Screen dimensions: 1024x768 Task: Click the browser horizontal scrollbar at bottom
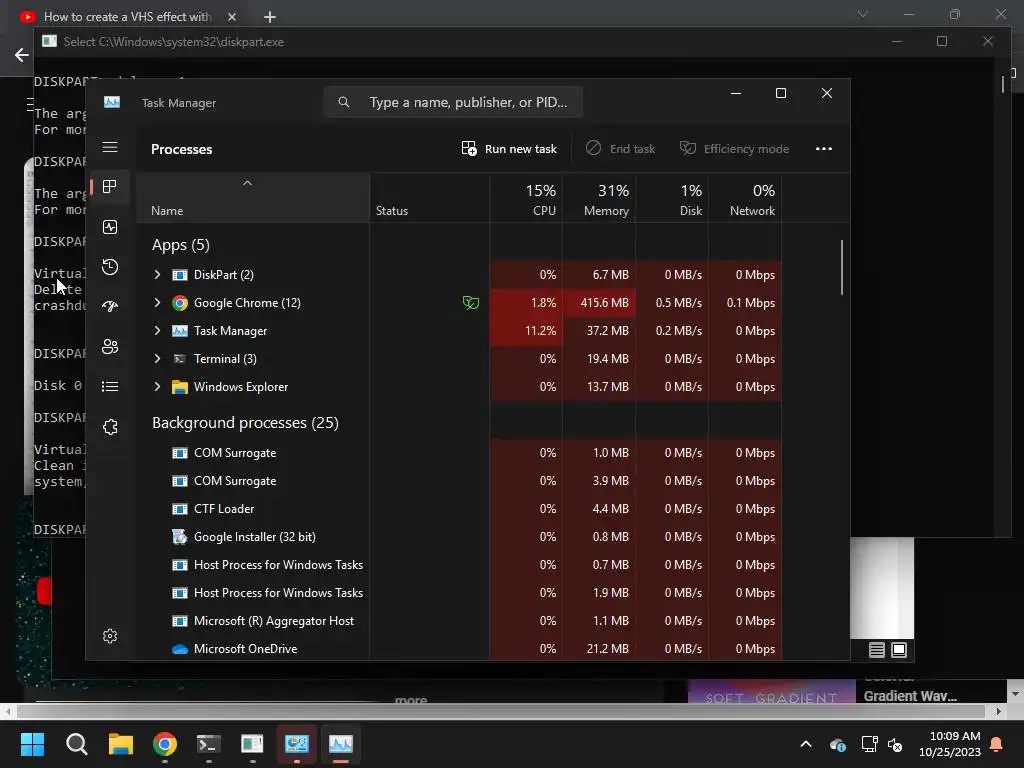pos(500,711)
